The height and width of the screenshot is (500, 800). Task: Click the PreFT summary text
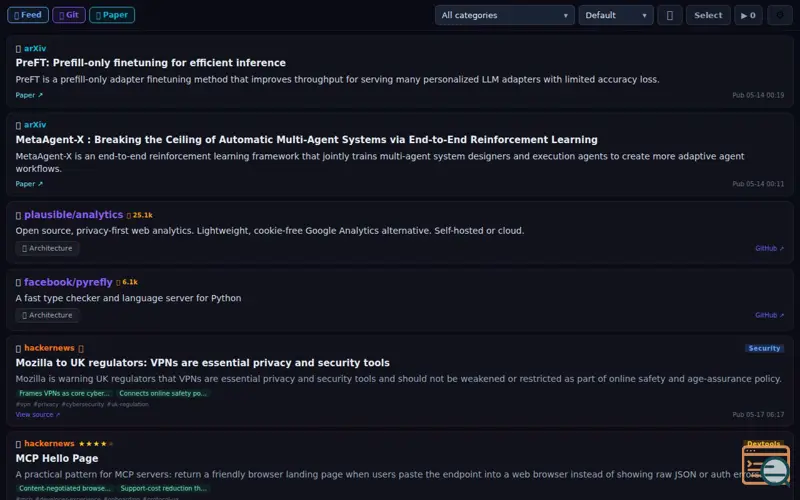point(337,80)
